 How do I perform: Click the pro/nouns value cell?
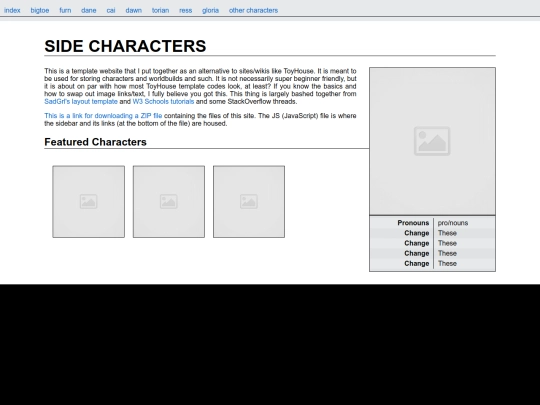tap(453, 223)
